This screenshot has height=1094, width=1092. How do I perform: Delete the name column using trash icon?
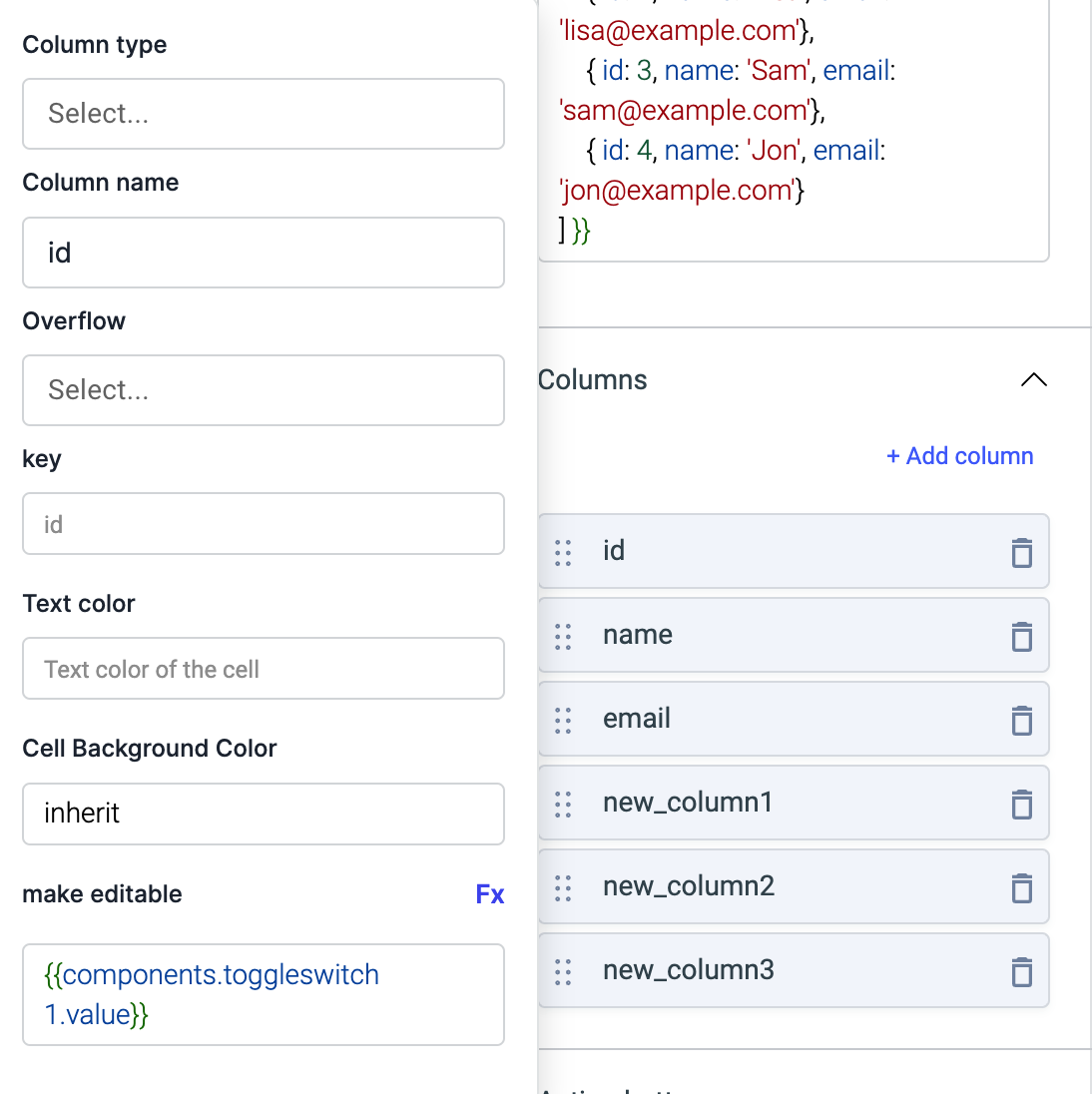point(1021,636)
